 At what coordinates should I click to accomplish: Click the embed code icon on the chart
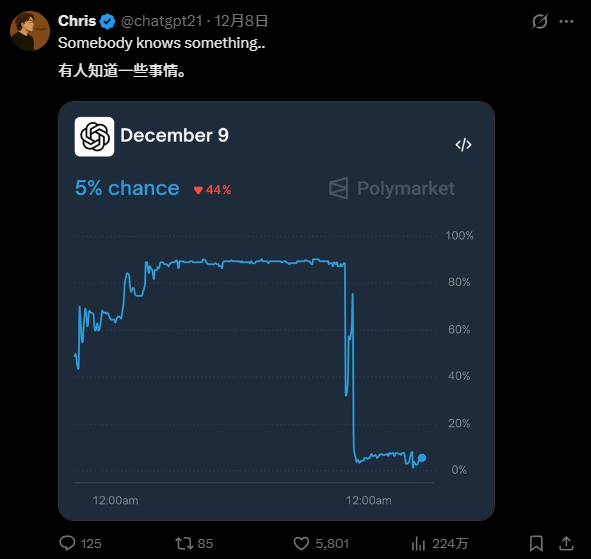(x=463, y=145)
